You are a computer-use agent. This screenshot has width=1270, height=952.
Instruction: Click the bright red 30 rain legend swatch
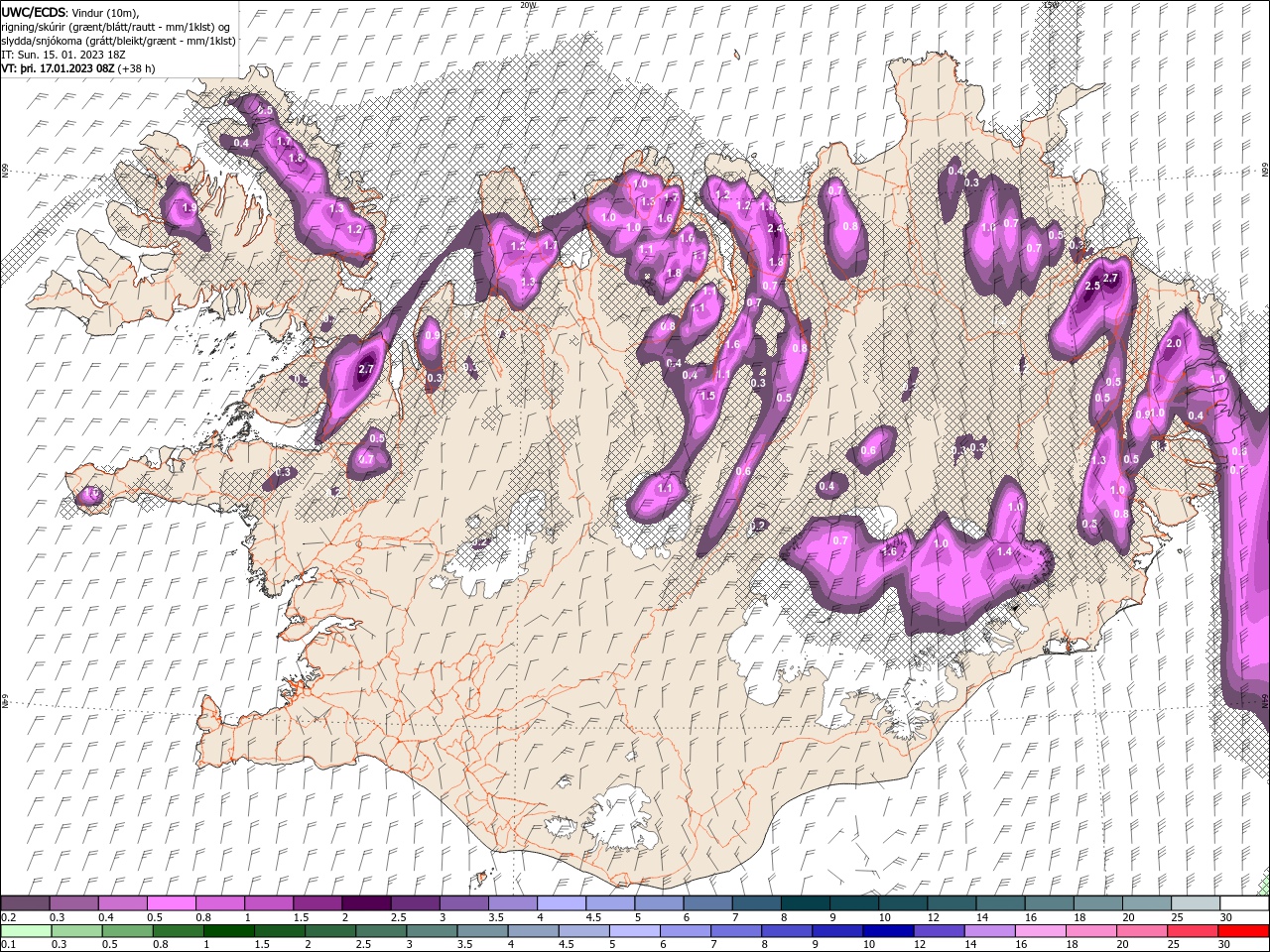[x=1243, y=931]
